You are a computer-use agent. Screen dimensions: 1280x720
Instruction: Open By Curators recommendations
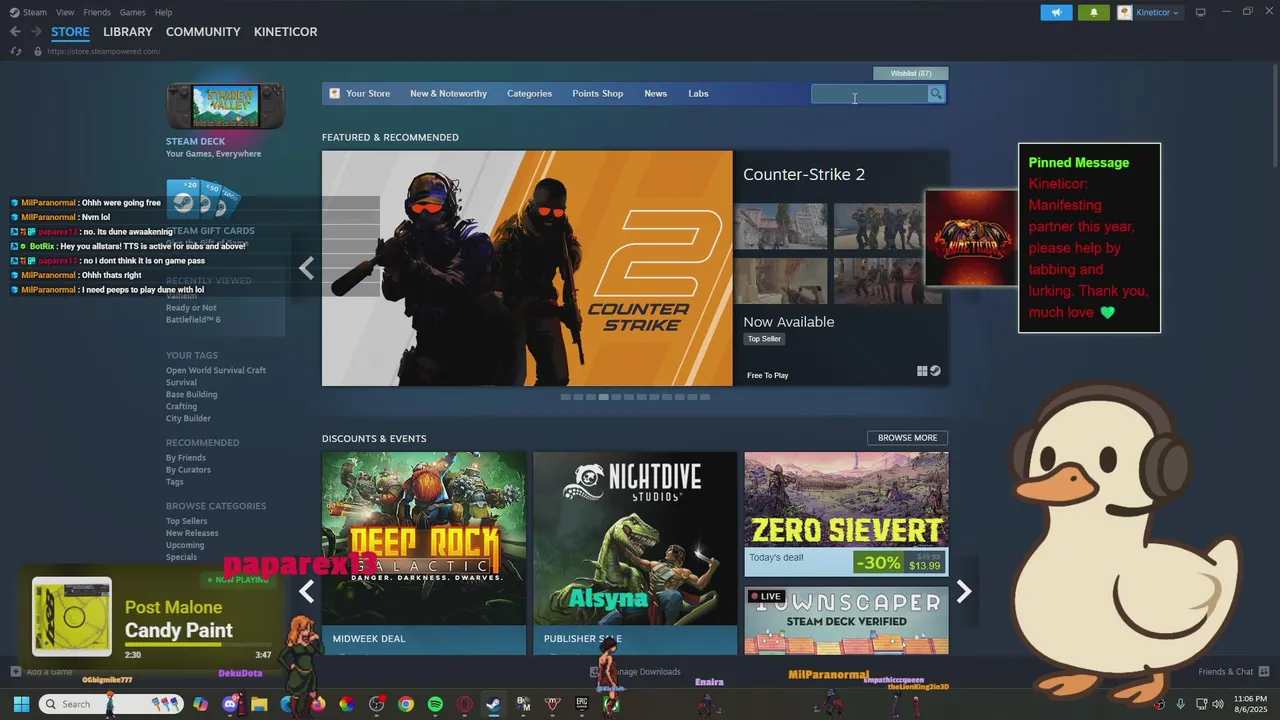(x=188, y=470)
